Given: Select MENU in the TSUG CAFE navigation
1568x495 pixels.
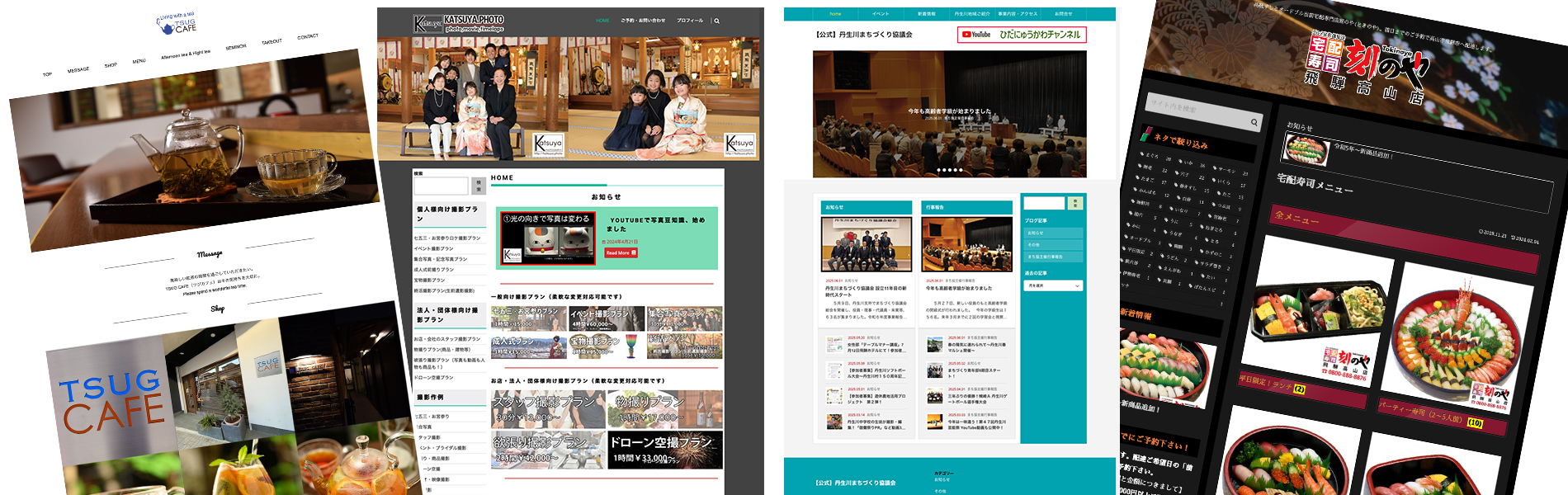Looking at the screenshot, I should point(139,61).
